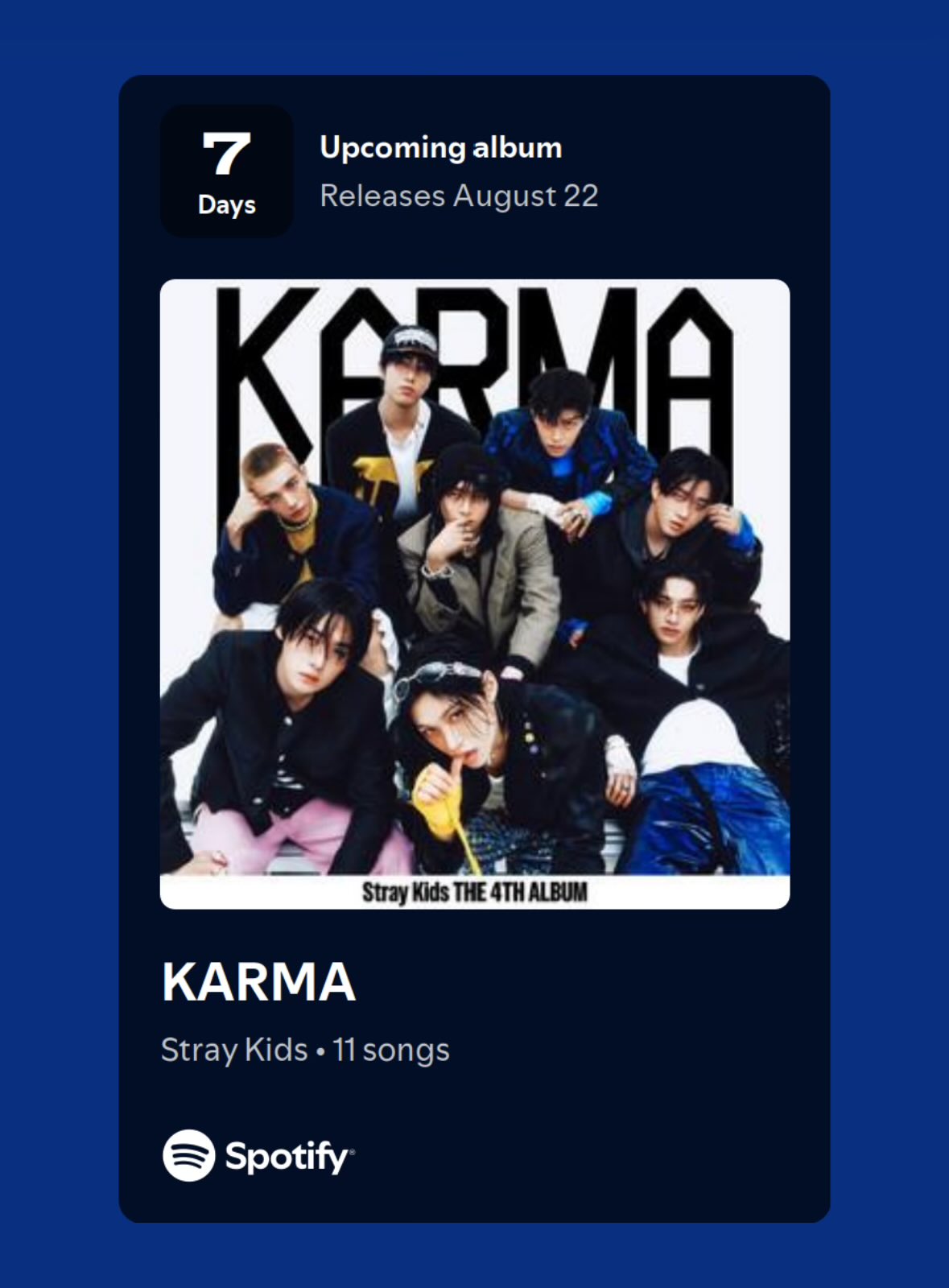This screenshot has height=1288, width=949.
Task: Click the large number 7 in countdown
Action: [226, 153]
